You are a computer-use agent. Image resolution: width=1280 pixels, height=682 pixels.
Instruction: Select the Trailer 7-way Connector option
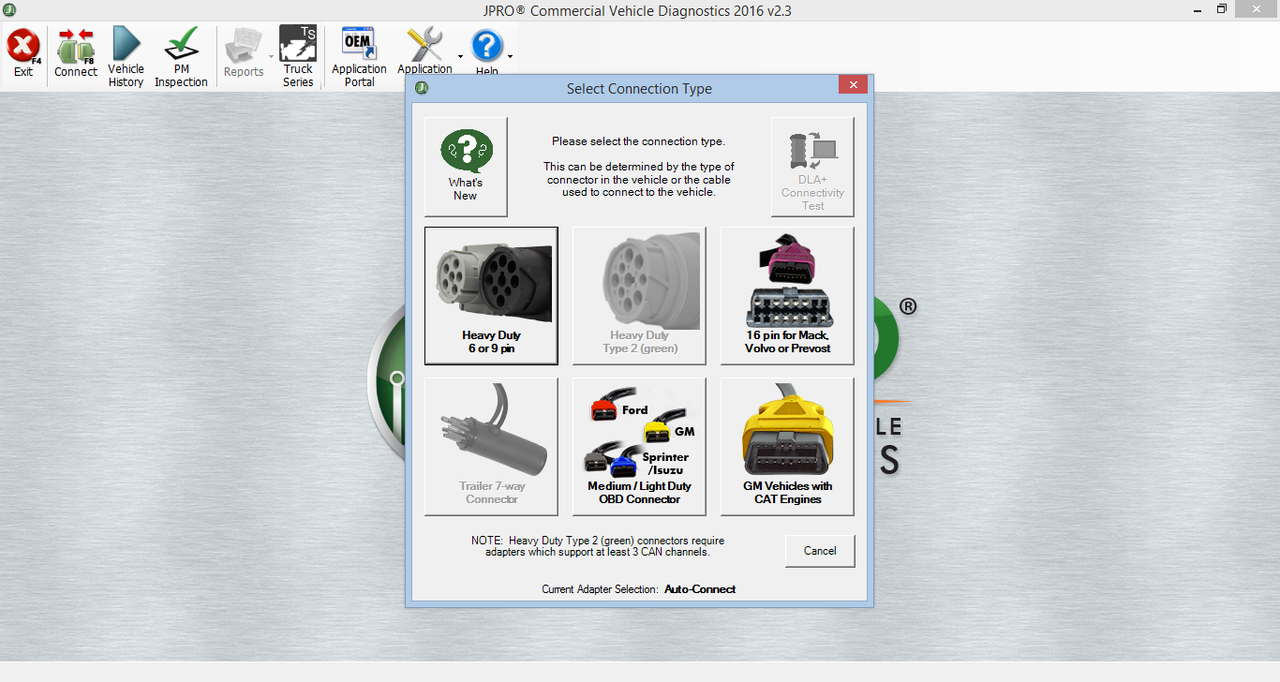point(491,446)
